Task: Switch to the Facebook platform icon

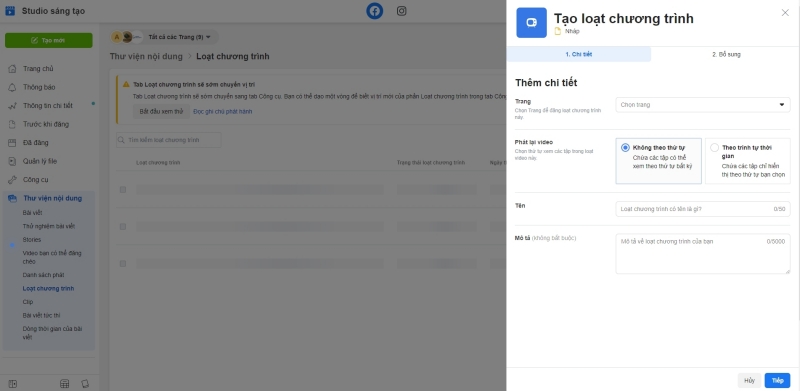Action: pyautogui.click(x=374, y=11)
